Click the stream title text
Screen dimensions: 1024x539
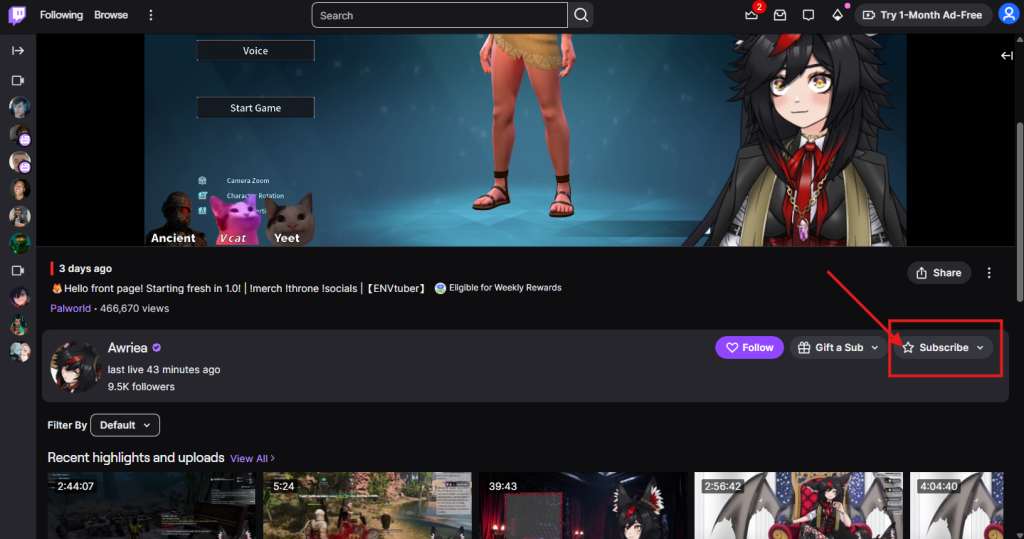238,288
